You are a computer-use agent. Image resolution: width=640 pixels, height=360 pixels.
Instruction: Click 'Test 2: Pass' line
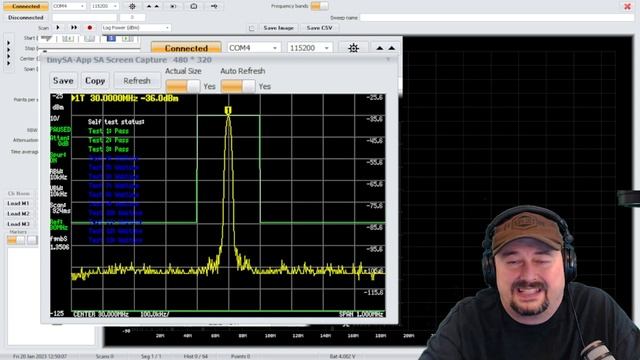[x=108, y=140]
